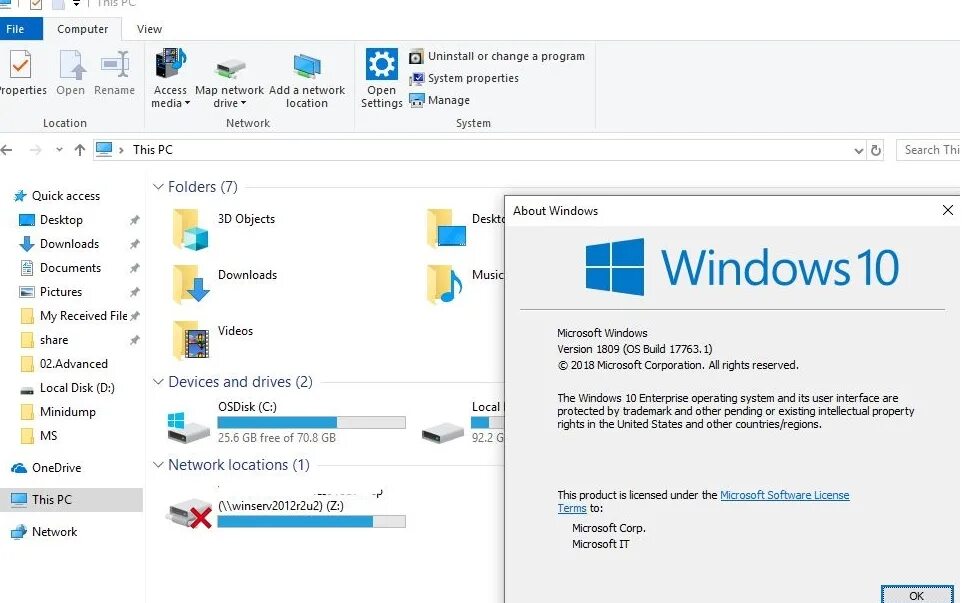The image size is (967, 603).
Task: Click the Desktop pin icon in sidebar
Action: pos(134,220)
